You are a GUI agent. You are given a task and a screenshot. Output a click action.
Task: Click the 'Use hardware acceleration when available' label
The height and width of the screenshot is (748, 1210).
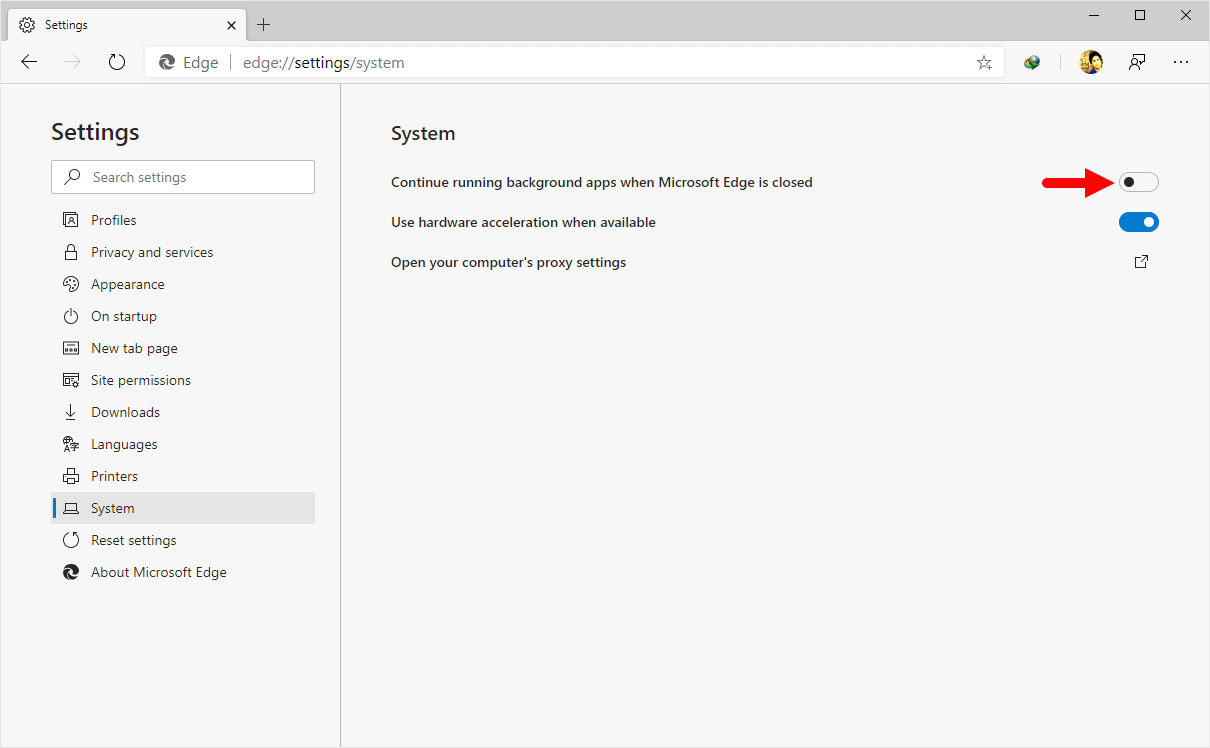pos(523,222)
